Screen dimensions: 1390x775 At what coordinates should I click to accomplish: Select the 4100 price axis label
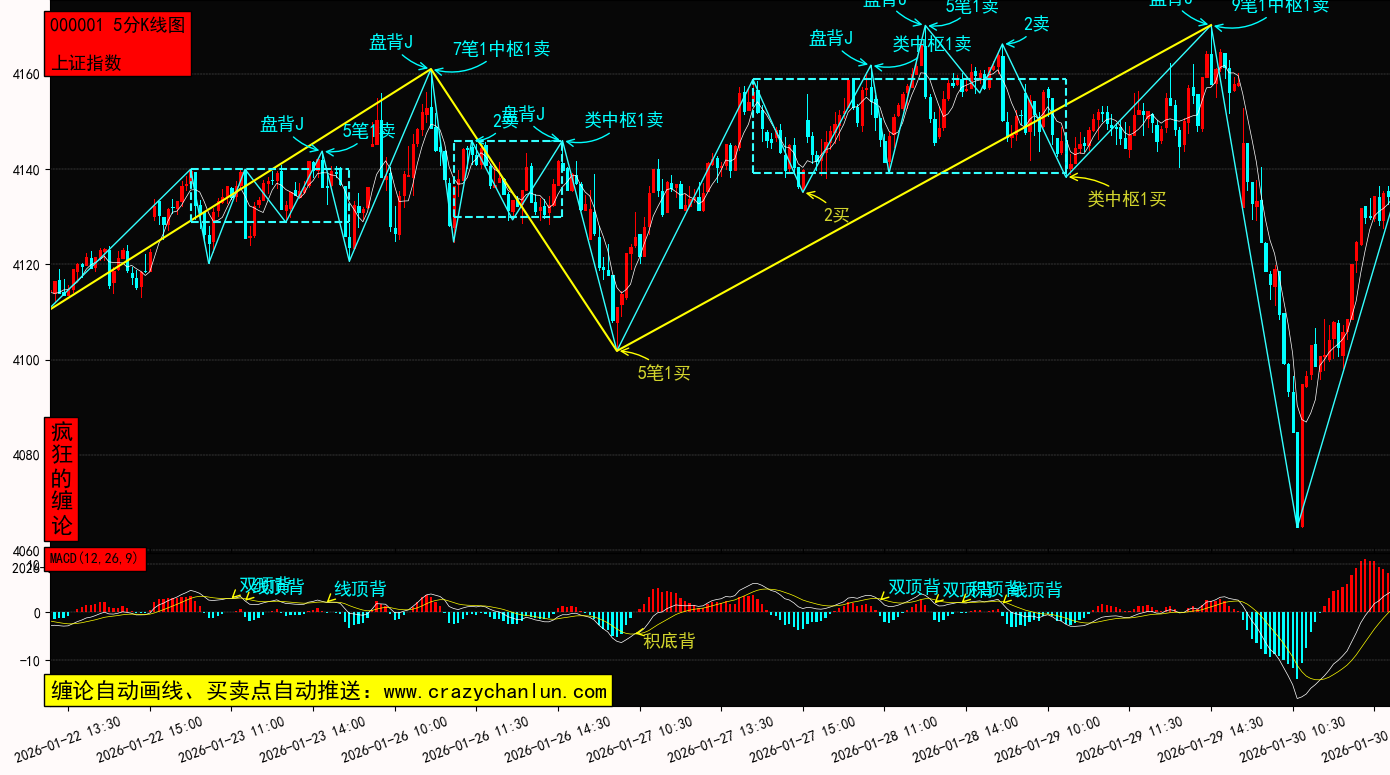[25, 361]
